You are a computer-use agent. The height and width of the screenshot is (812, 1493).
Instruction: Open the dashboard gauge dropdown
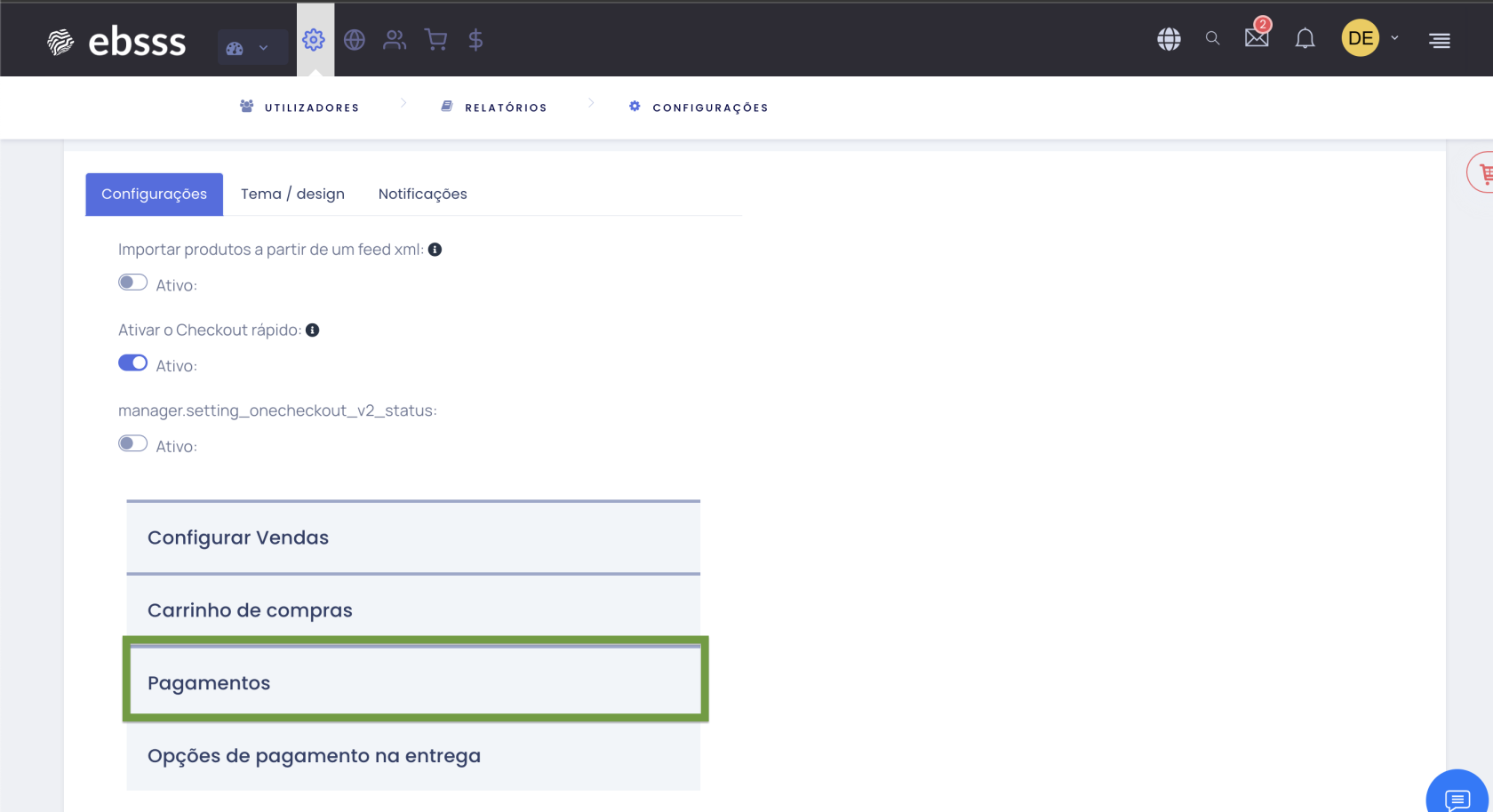pos(252,47)
